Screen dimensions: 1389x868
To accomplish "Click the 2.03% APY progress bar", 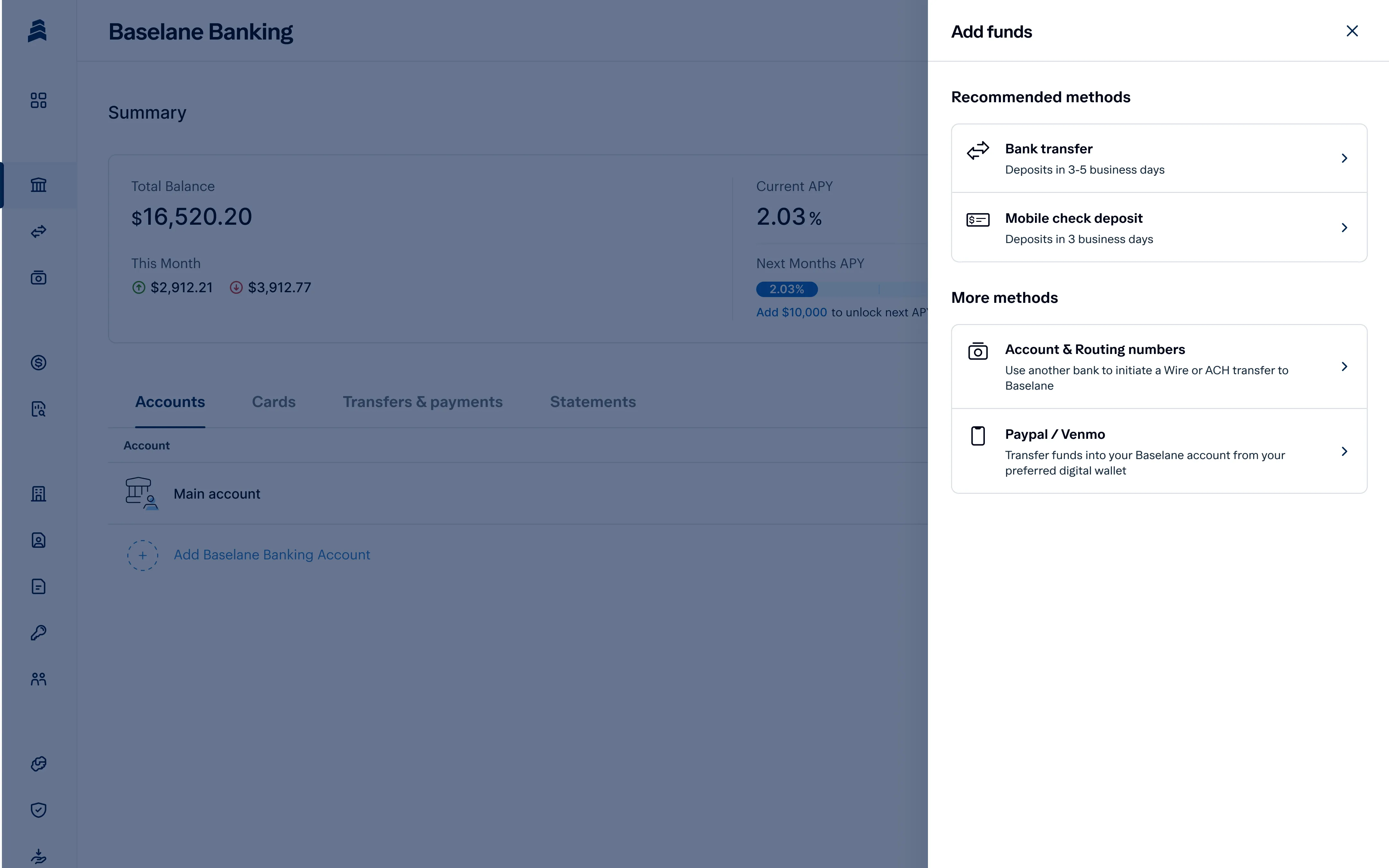I will [842, 289].
